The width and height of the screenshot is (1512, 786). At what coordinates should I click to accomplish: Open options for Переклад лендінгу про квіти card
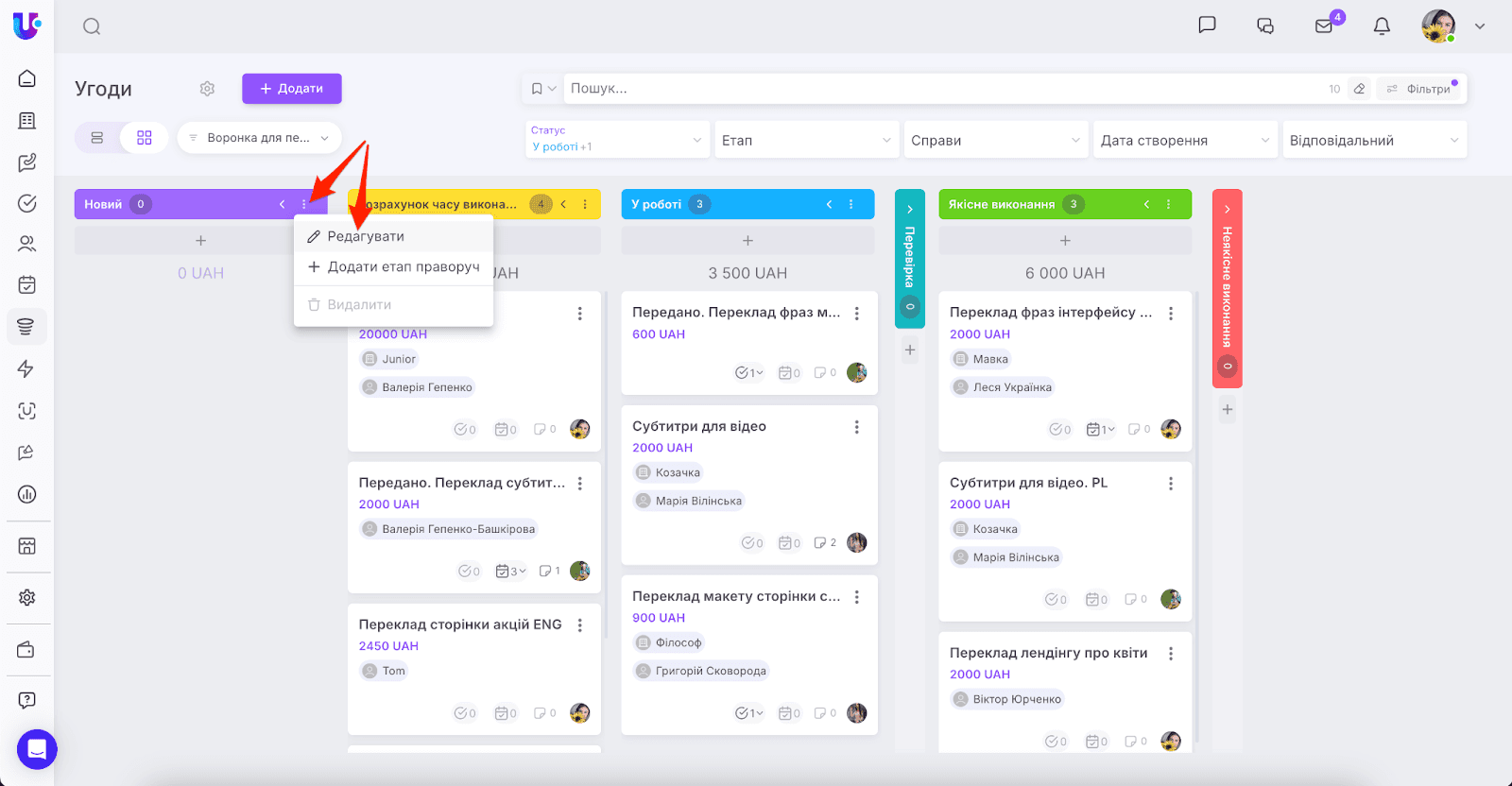1171,654
